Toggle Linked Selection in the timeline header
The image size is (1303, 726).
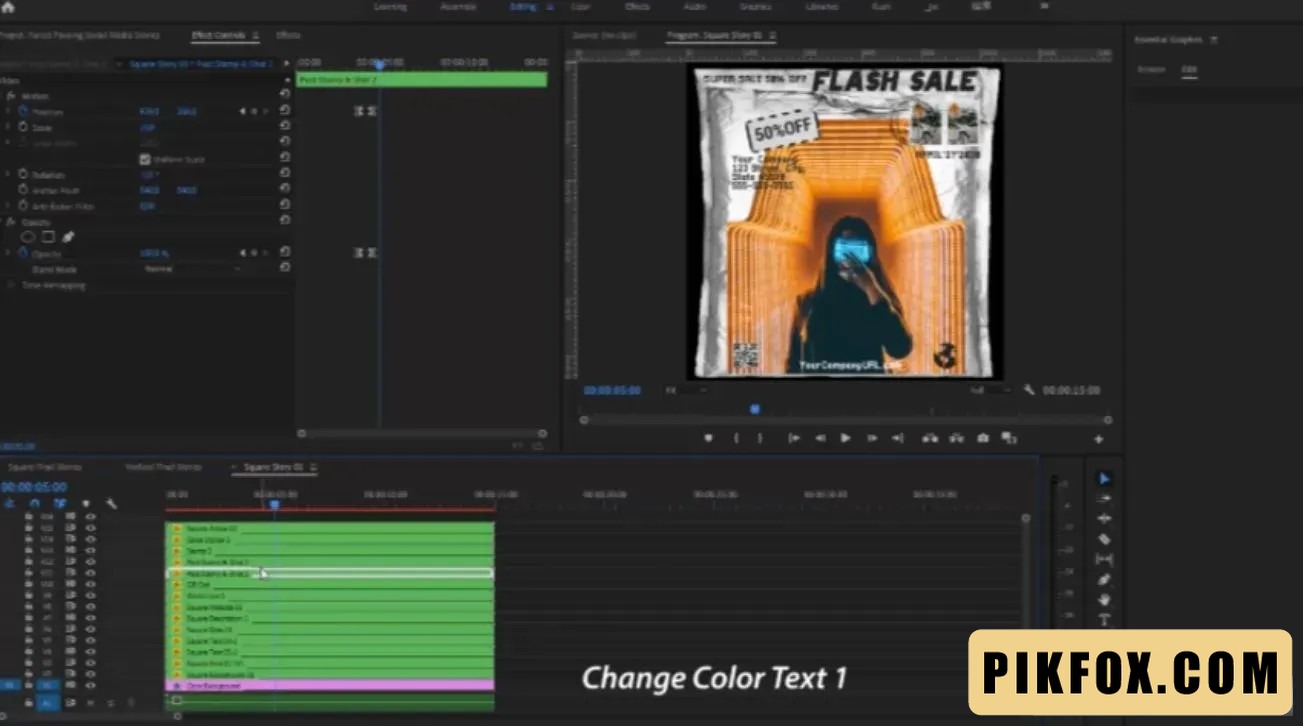click(x=60, y=504)
